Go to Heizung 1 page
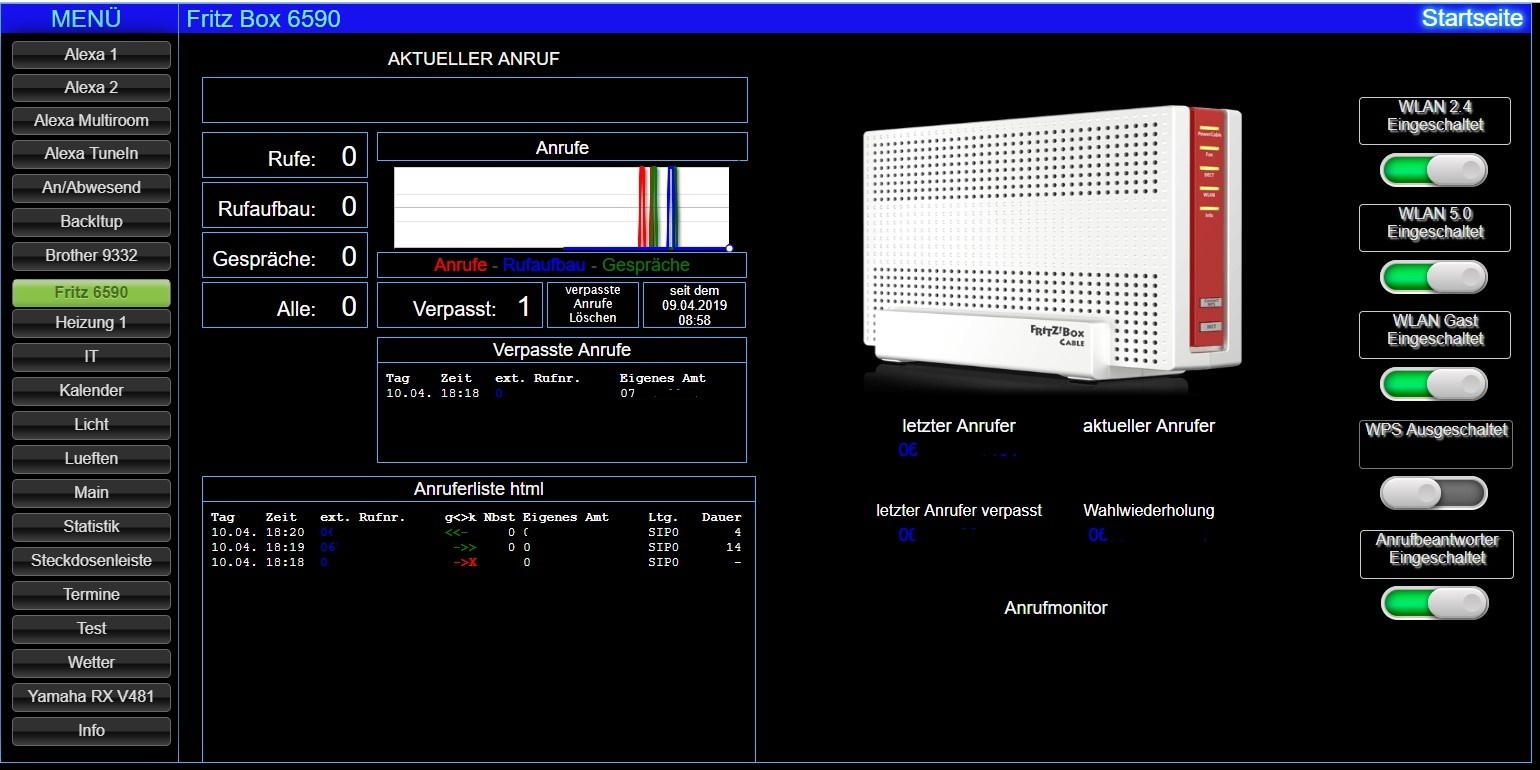This screenshot has width=1540, height=770. pos(91,323)
